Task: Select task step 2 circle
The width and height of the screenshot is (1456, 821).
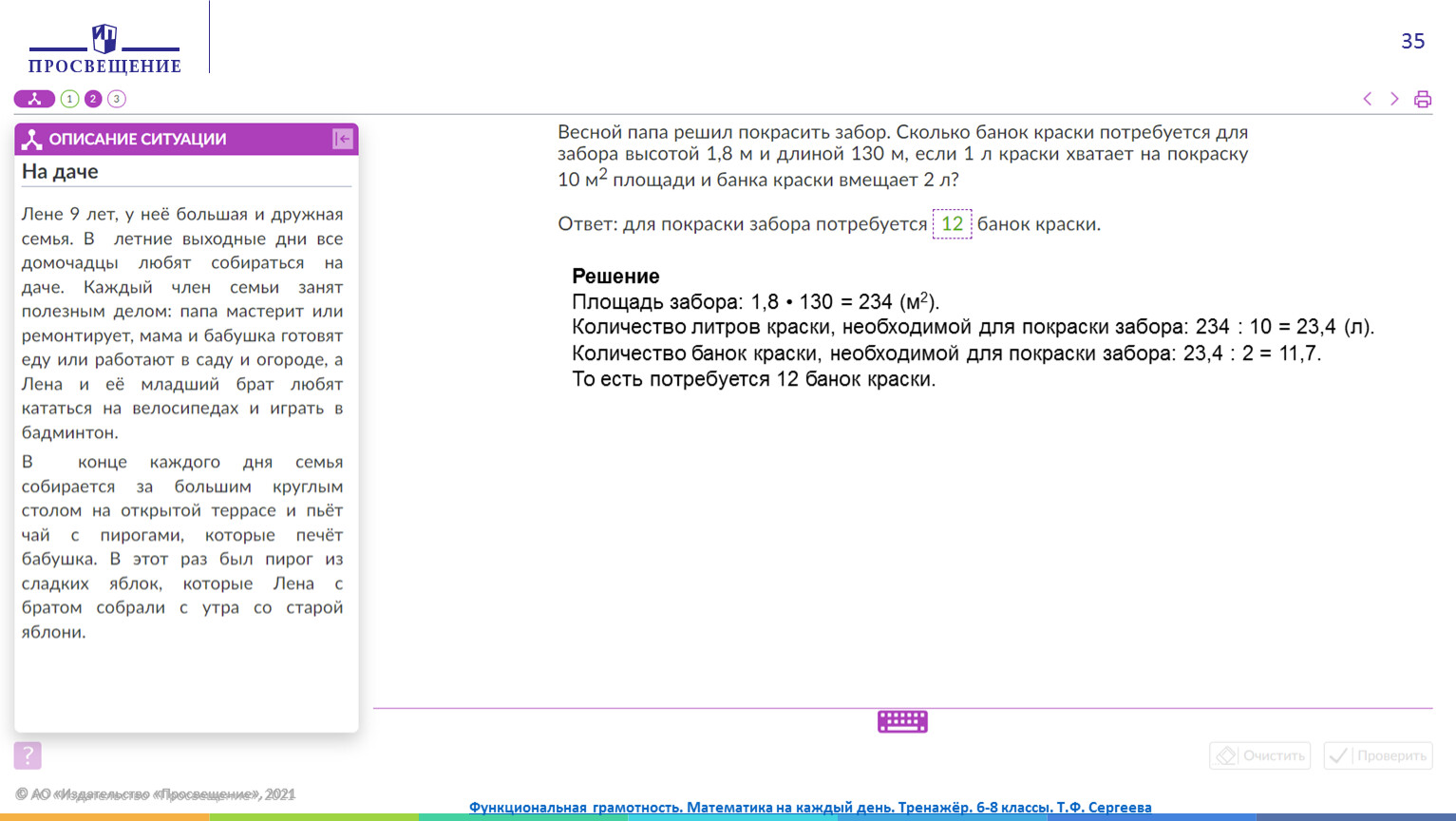Action: (93, 99)
